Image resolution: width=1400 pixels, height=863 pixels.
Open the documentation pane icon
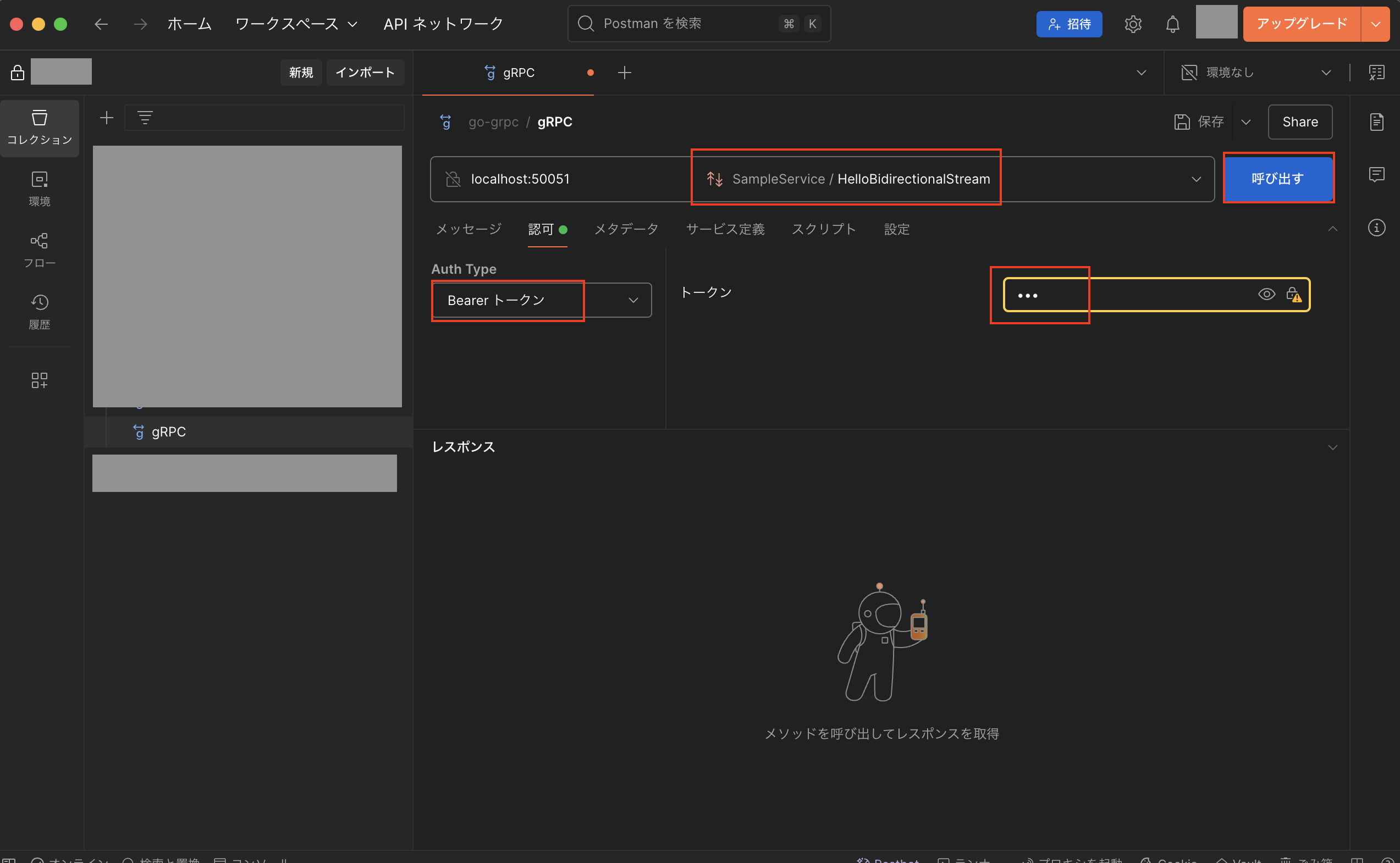click(x=1376, y=121)
